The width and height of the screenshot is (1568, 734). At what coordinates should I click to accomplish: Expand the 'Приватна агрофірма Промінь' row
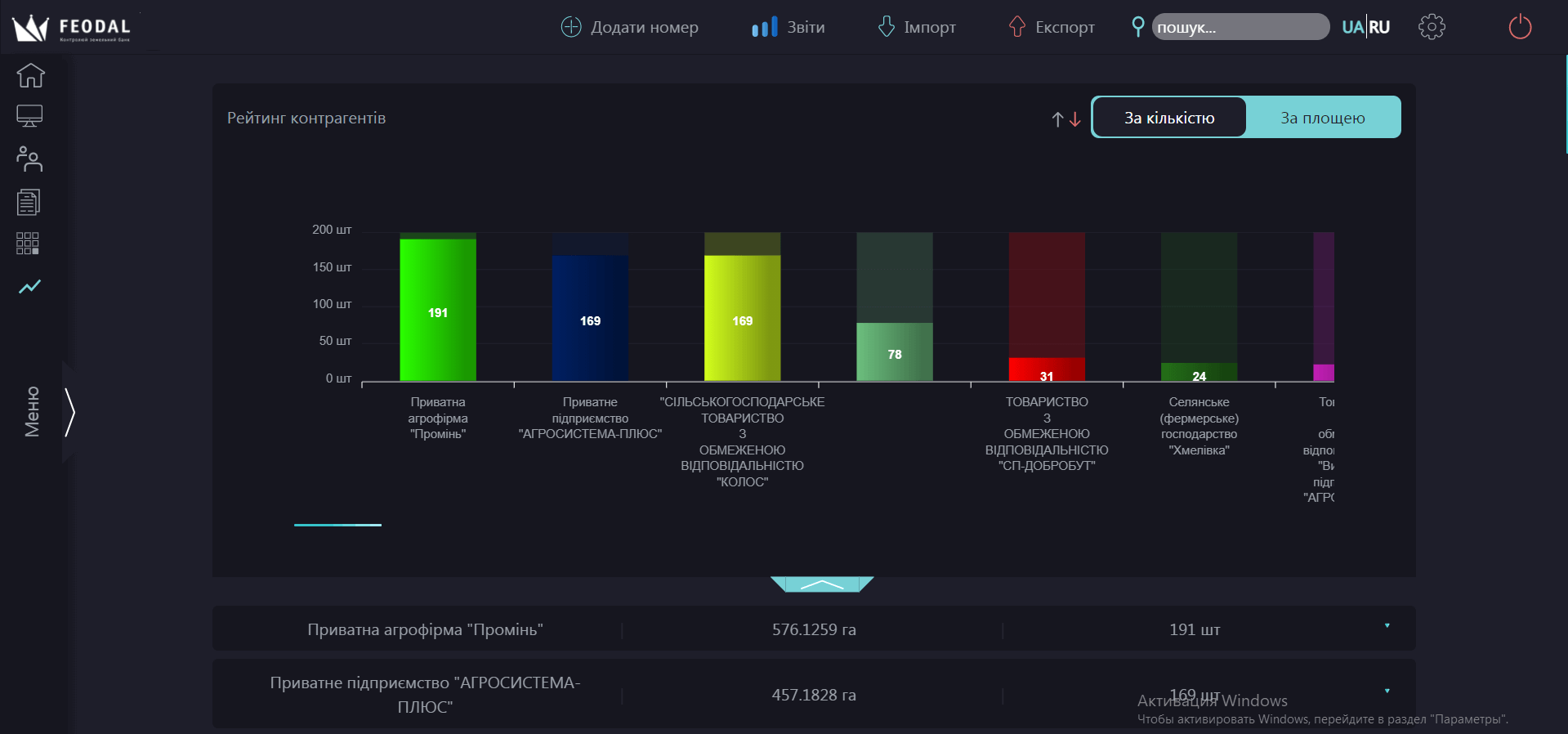point(1387,626)
